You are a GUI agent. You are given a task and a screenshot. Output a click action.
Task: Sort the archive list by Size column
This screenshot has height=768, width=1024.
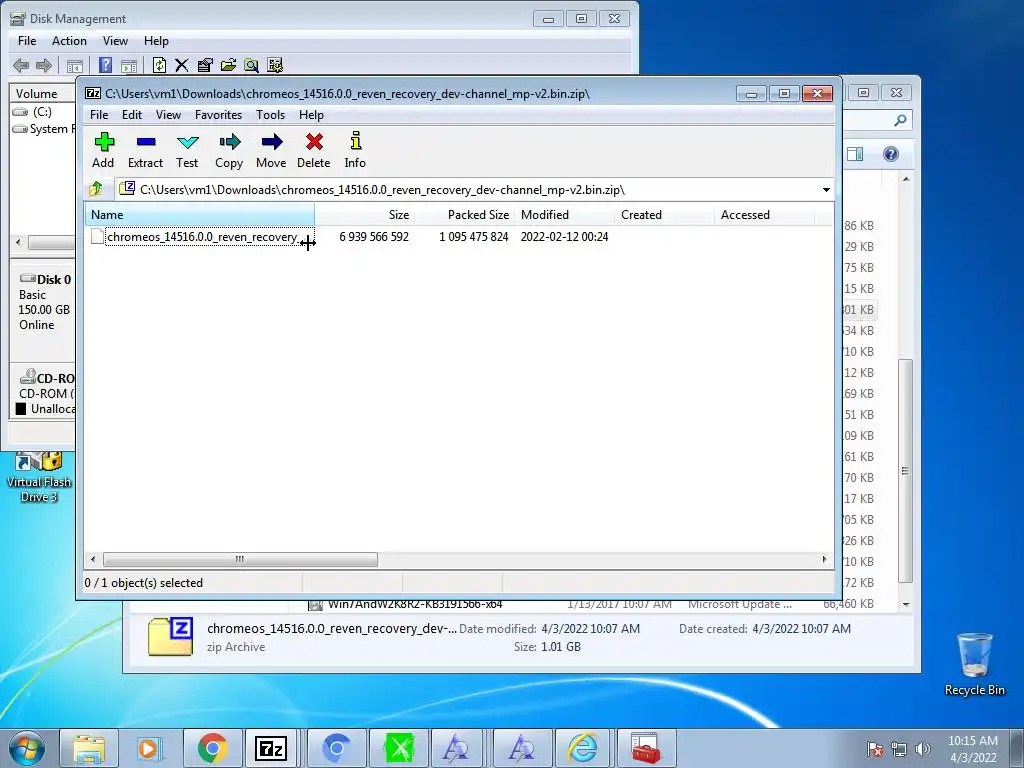point(364,215)
